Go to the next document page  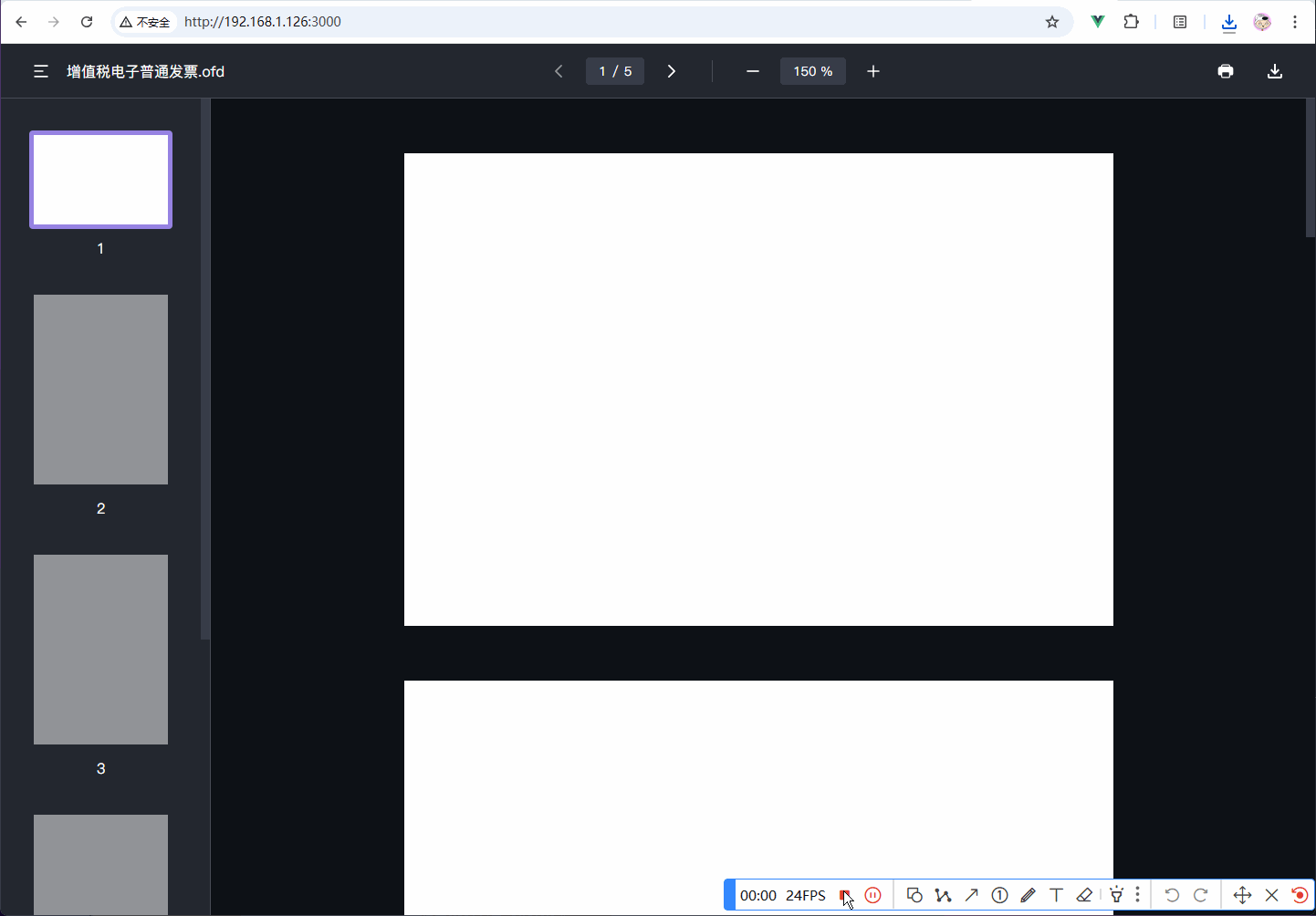tap(672, 71)
